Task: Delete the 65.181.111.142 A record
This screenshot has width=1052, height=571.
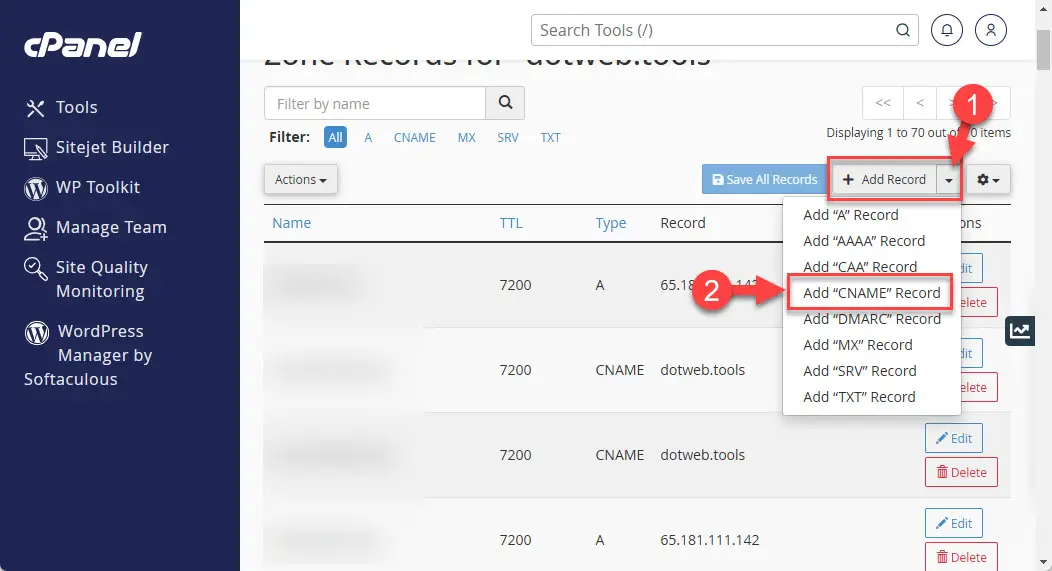Action: (961, 557)
